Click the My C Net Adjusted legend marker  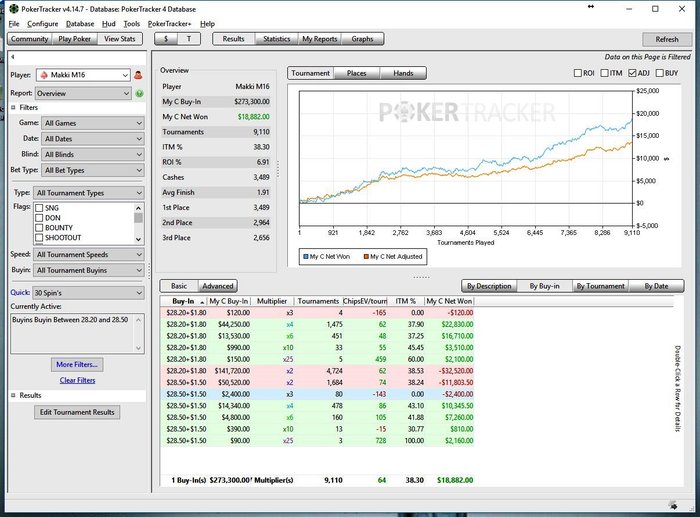[x=366, y=256]
